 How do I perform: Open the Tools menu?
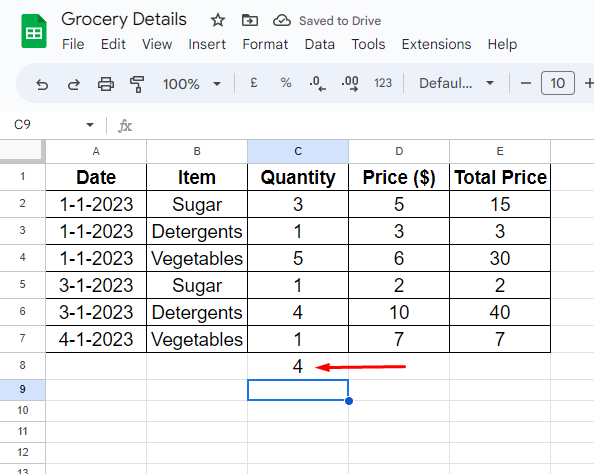tap(368, 44)
